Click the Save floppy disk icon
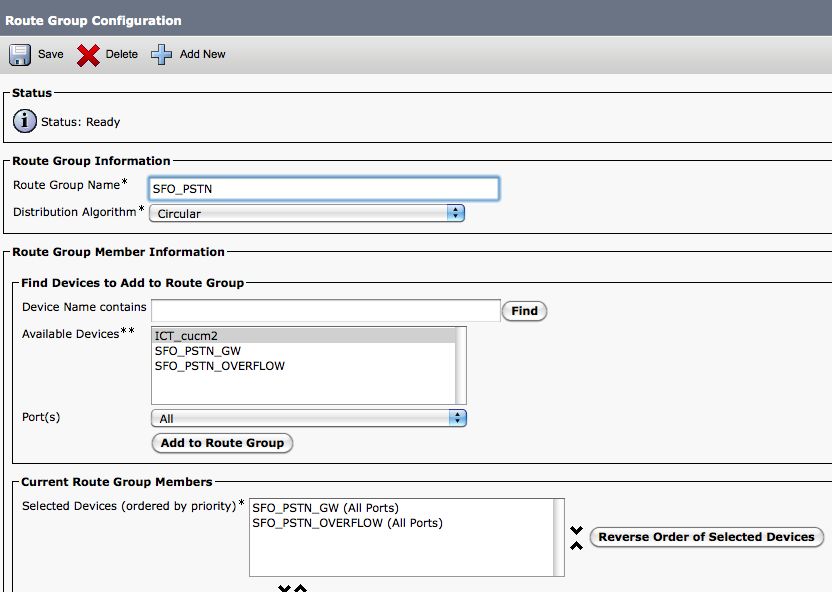The image size is (832, 592). [20, 55]
